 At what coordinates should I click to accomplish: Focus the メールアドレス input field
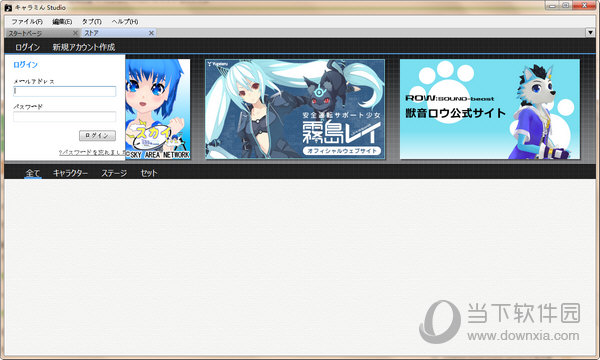pos(65,91)
